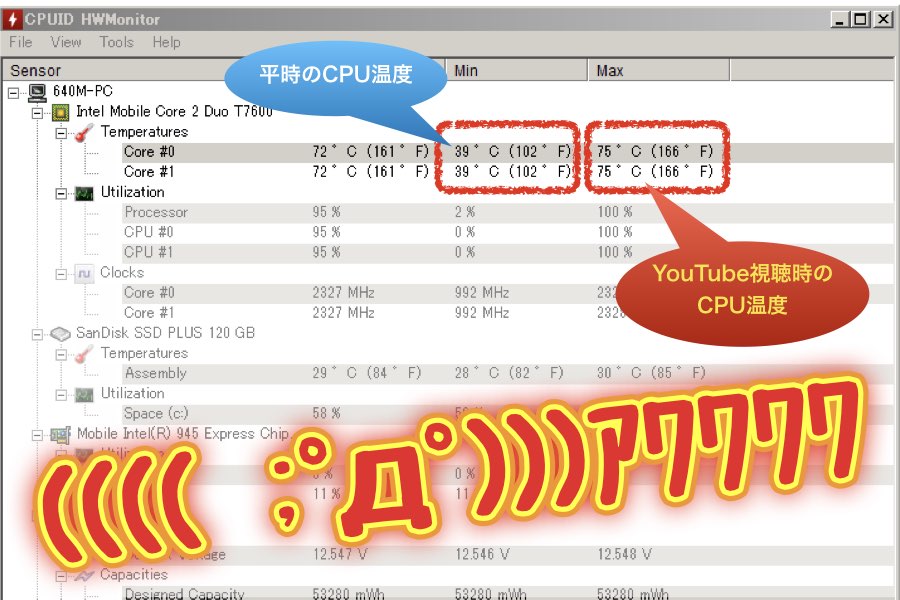
Task: Click the 12.547 V voltage value
Action: (340, 555)
